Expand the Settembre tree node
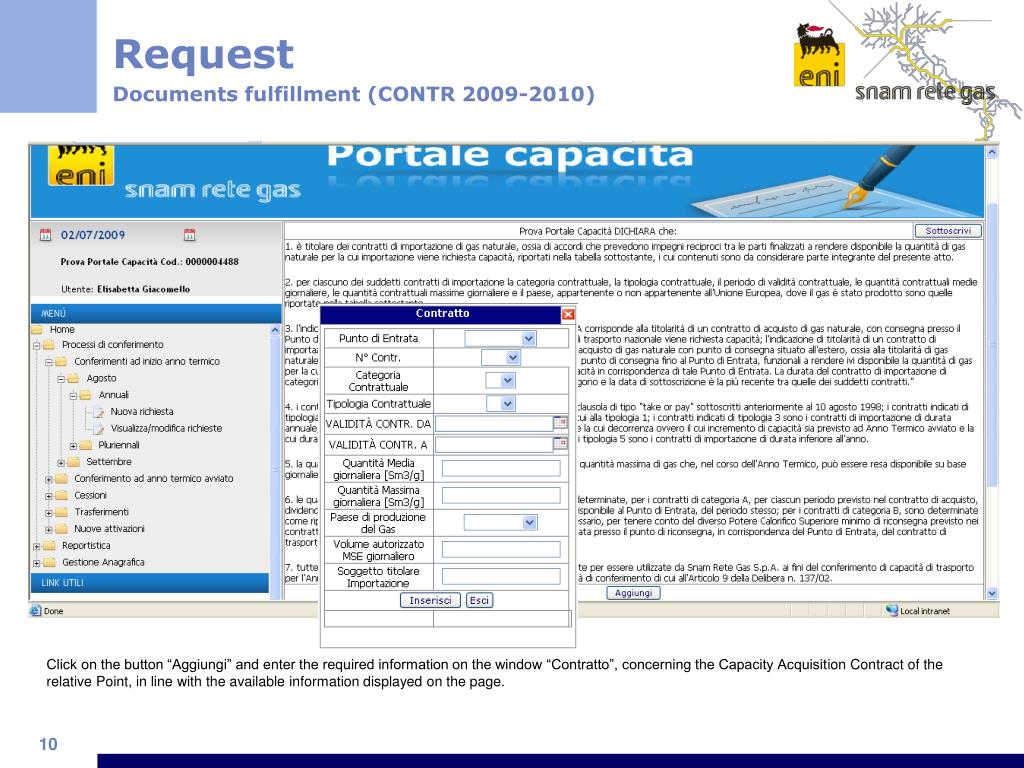This screenshot has height=768, width=1024. pyautogui.click(x=61, y=462)
